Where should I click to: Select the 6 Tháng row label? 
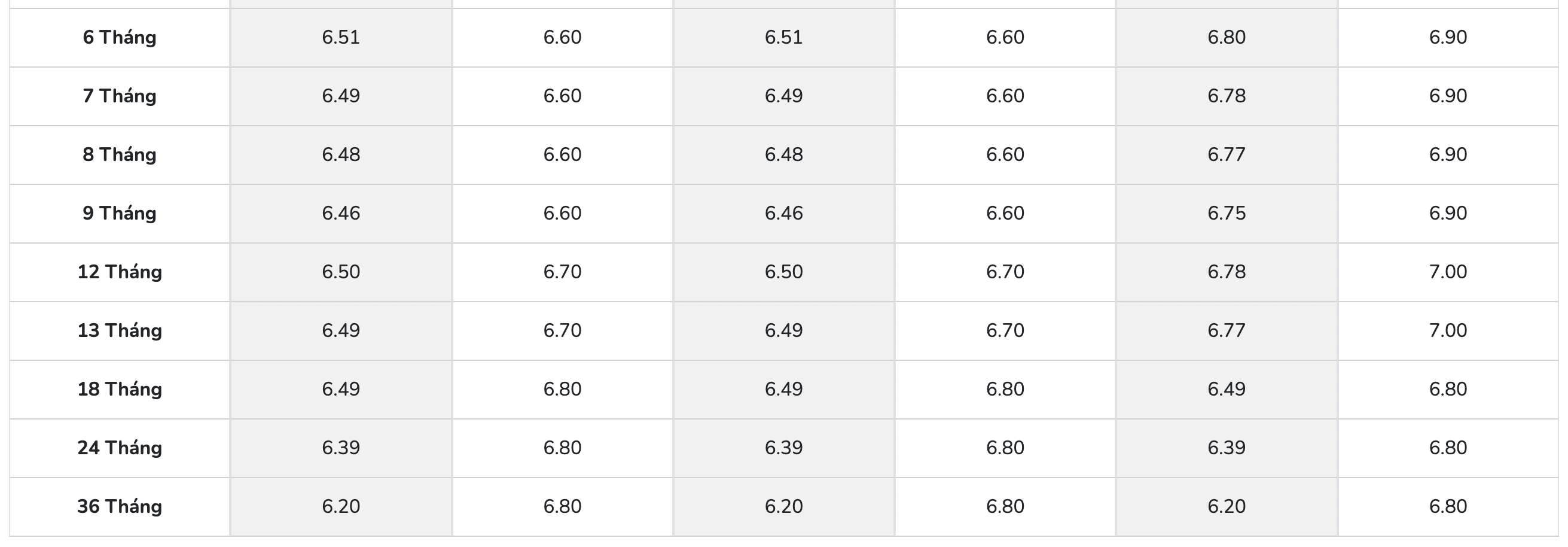(x=120, y=37)
